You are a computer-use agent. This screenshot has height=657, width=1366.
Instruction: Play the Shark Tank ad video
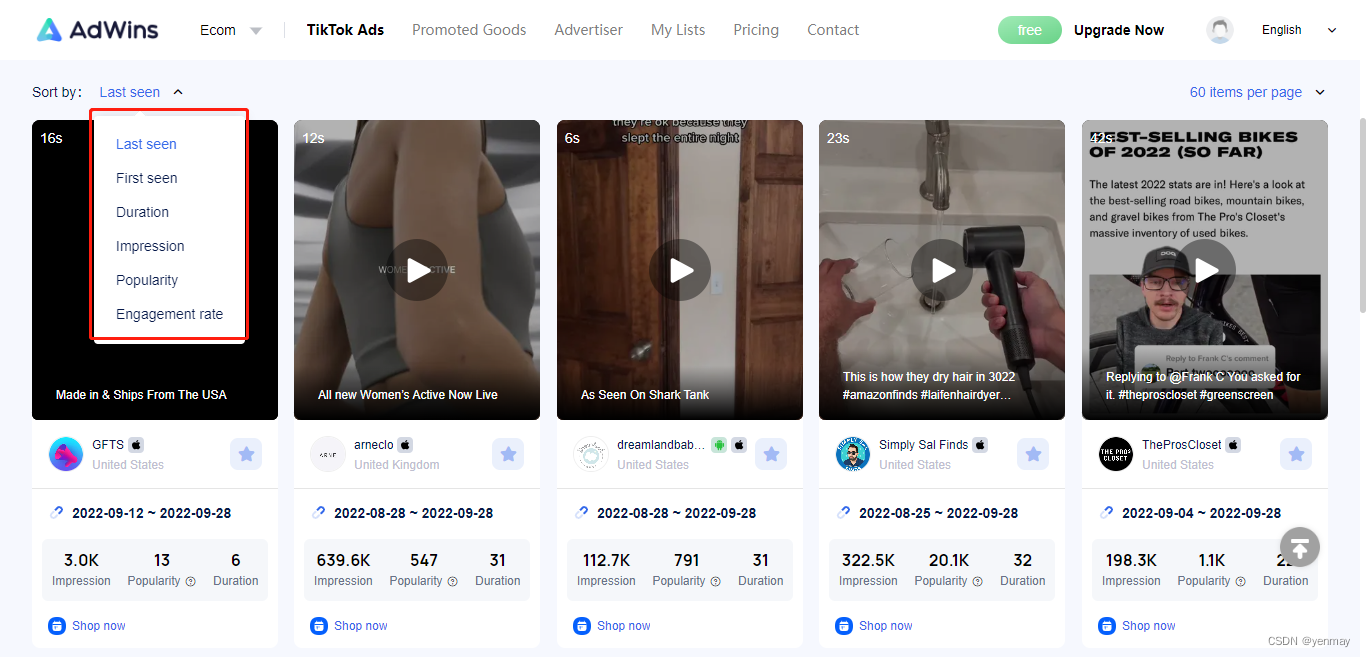pyautogui.click(x=680, y=270)
